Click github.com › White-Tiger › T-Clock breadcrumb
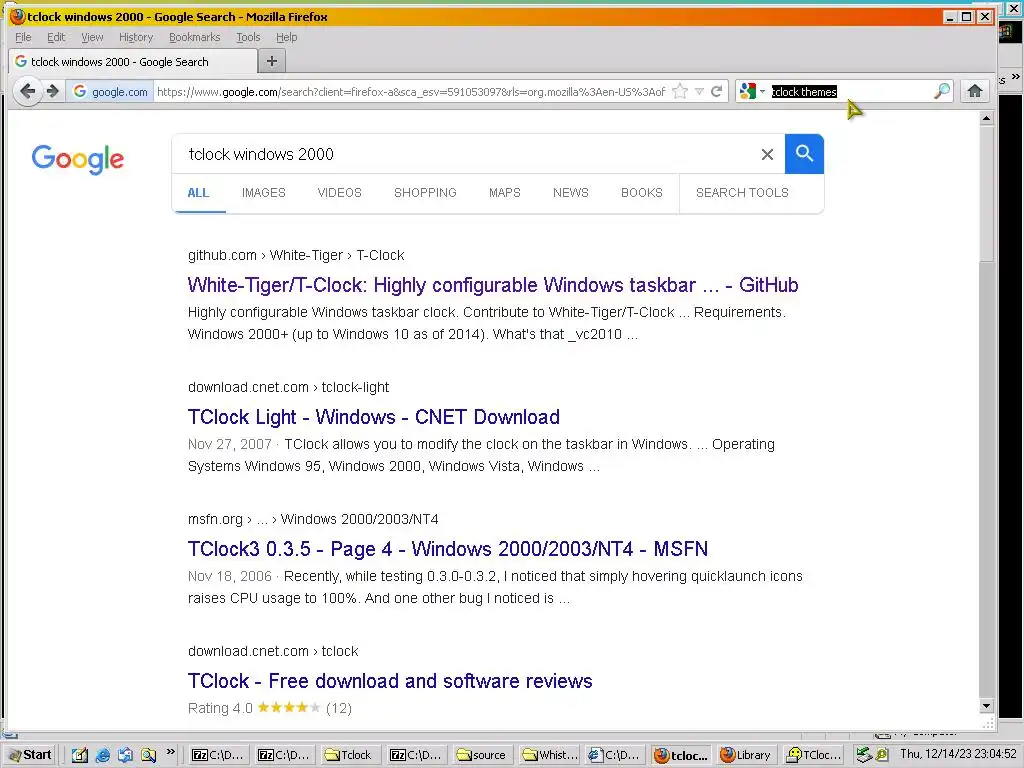This screenshot has width=1024, height=768. click(296, 255)
